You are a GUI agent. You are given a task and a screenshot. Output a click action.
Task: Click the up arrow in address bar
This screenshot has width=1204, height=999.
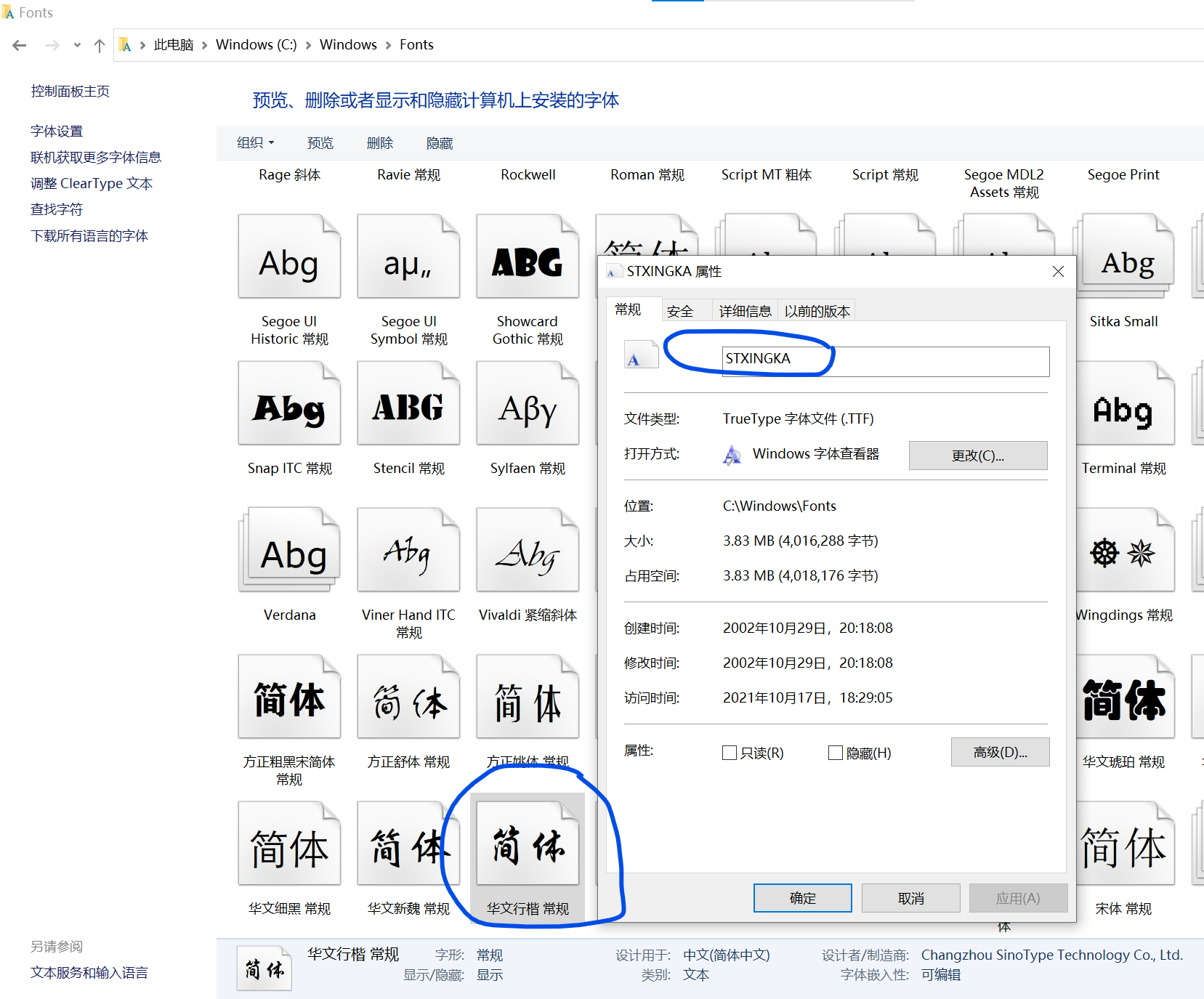(x=99, y=44)
